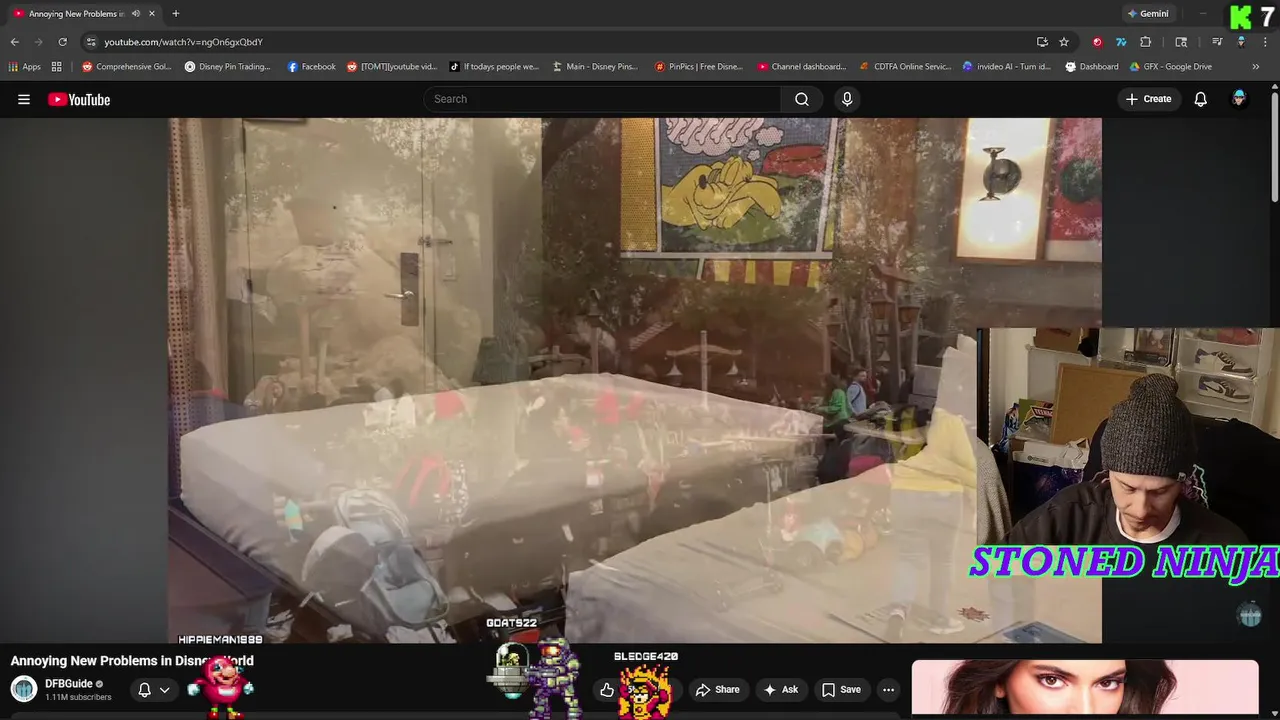Click the red extension icon in toolbar
Screen dimensions: 1280x720
coord(1097,42)
